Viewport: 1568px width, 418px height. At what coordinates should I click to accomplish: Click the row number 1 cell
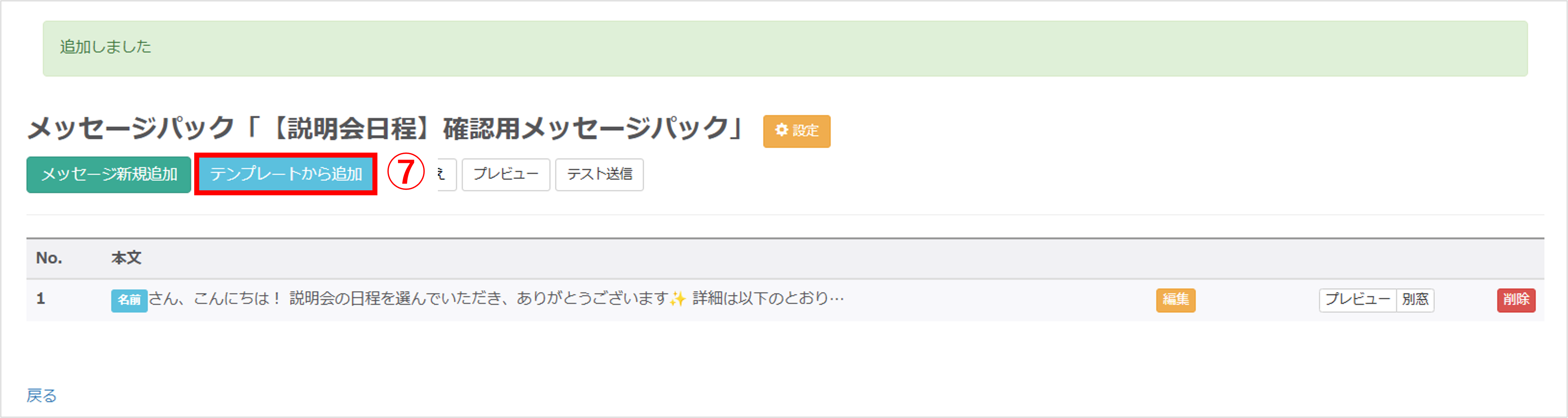point(41,299)
